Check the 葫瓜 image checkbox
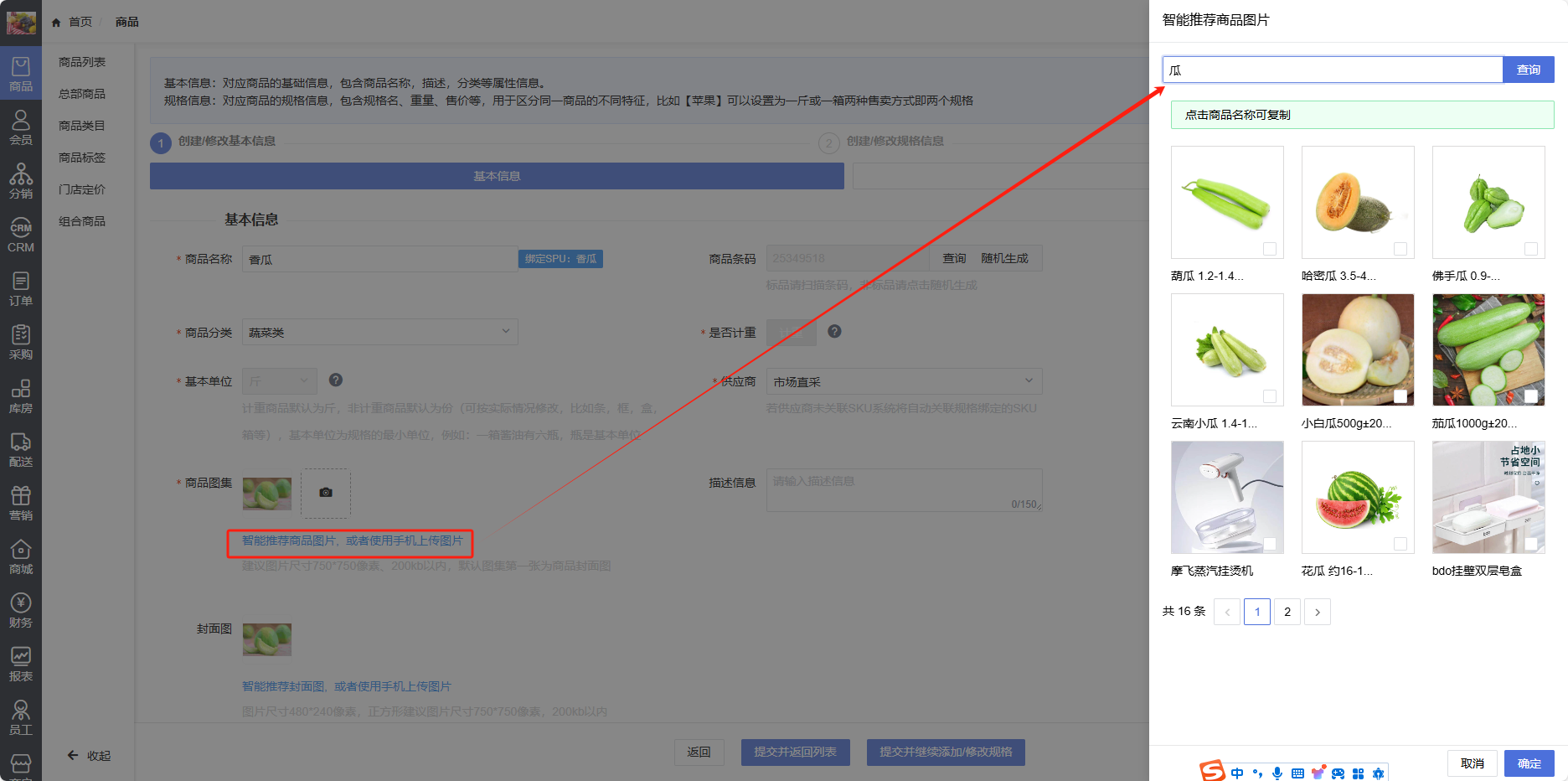The height and width of the screenshot is (781, 1568). click(x=1270, y=249)
